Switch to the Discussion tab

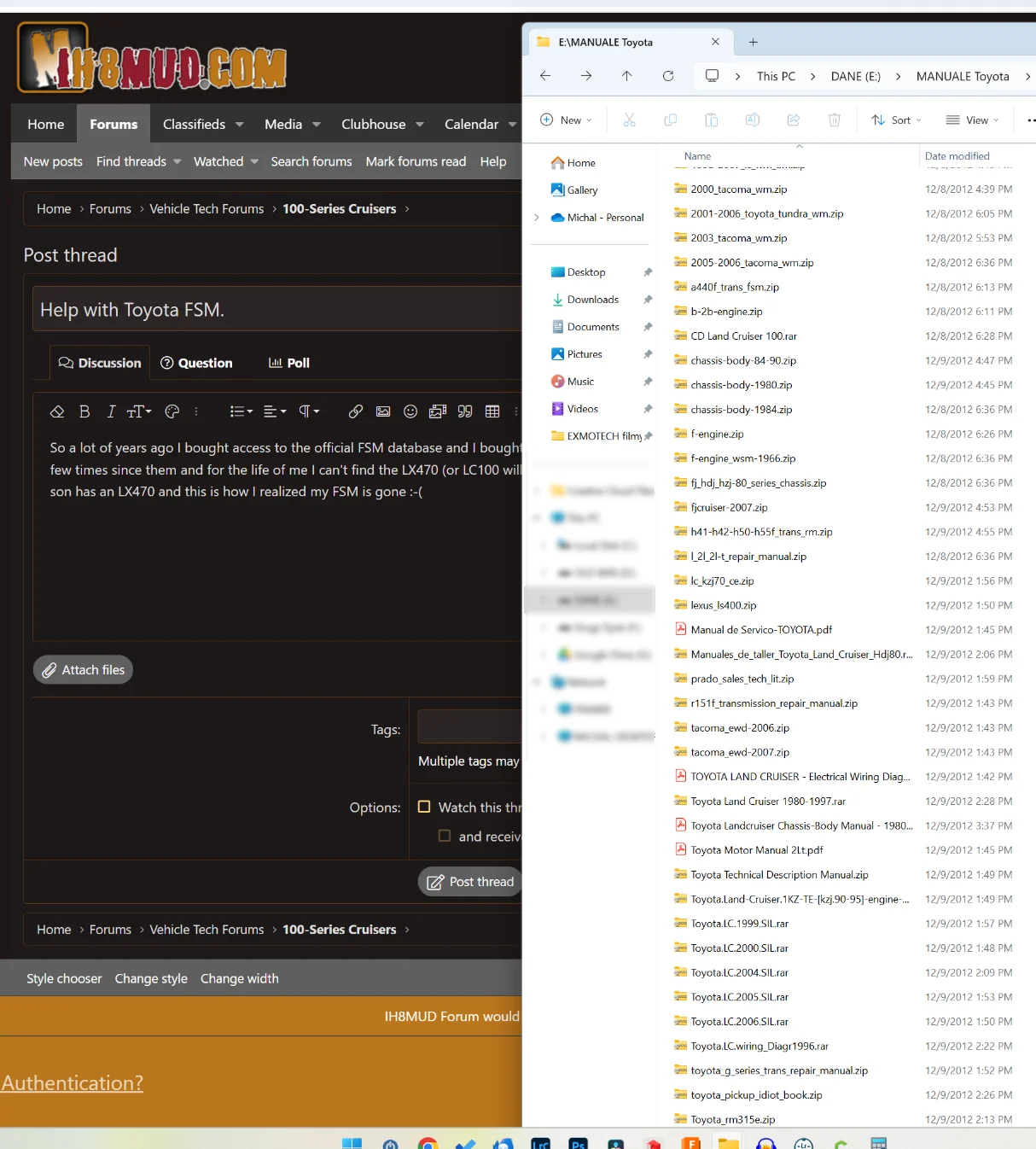coord(100,363)
